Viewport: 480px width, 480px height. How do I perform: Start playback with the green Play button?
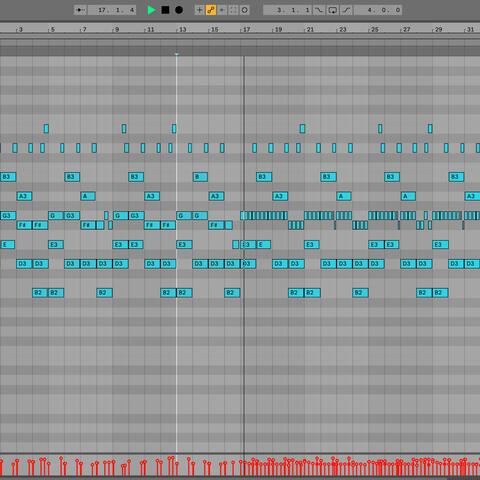[x=151, y=10]
